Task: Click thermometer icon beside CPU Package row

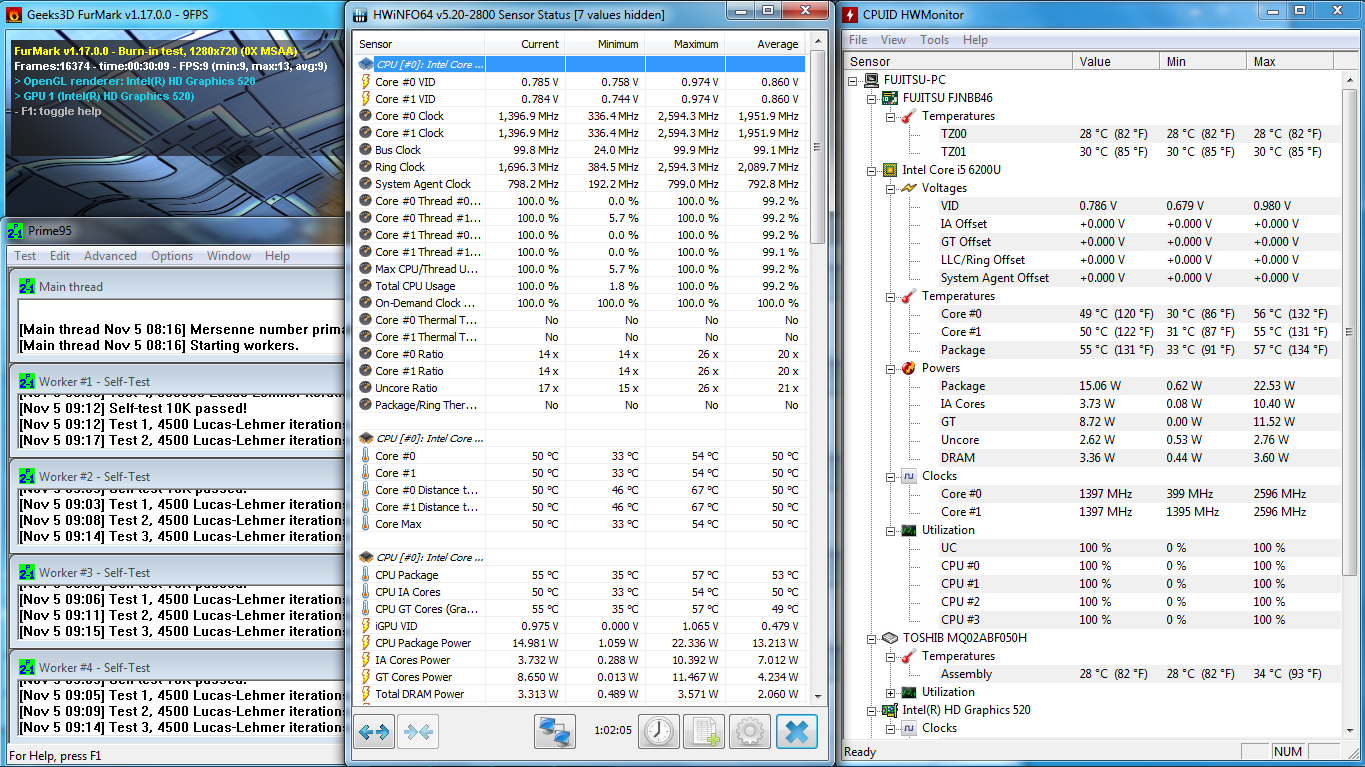Action: pos(365,575)
